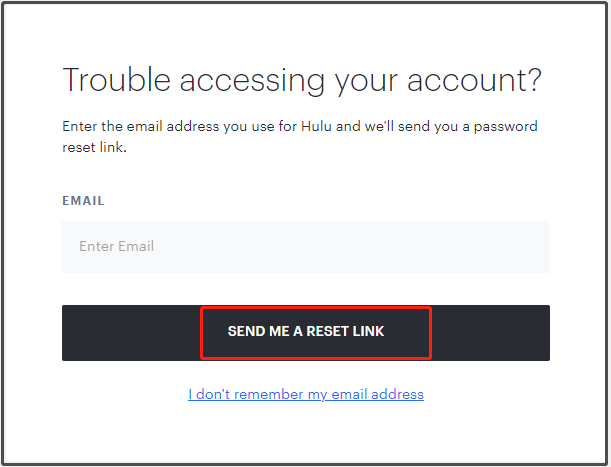The image size is (611, 467).
Task: Click the Trouble accessing your account heading
Action: pyautogui.click(x=302, y=80)
